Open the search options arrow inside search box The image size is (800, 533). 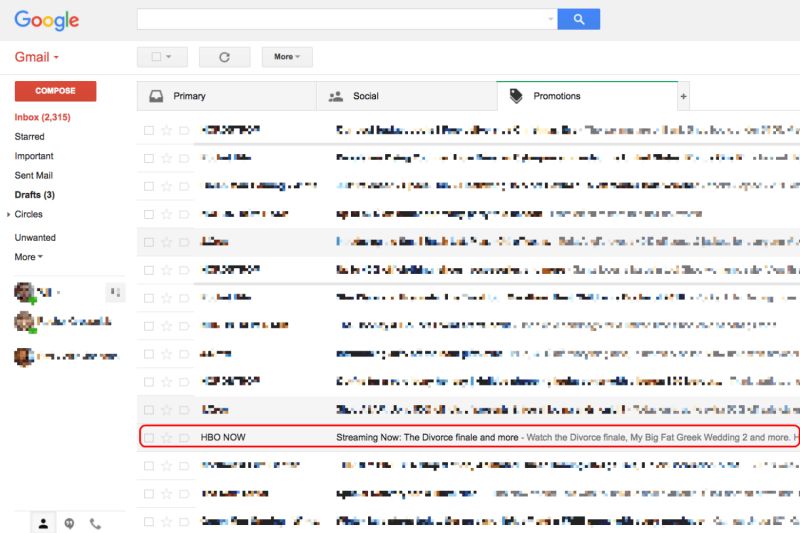click(551, 19)
